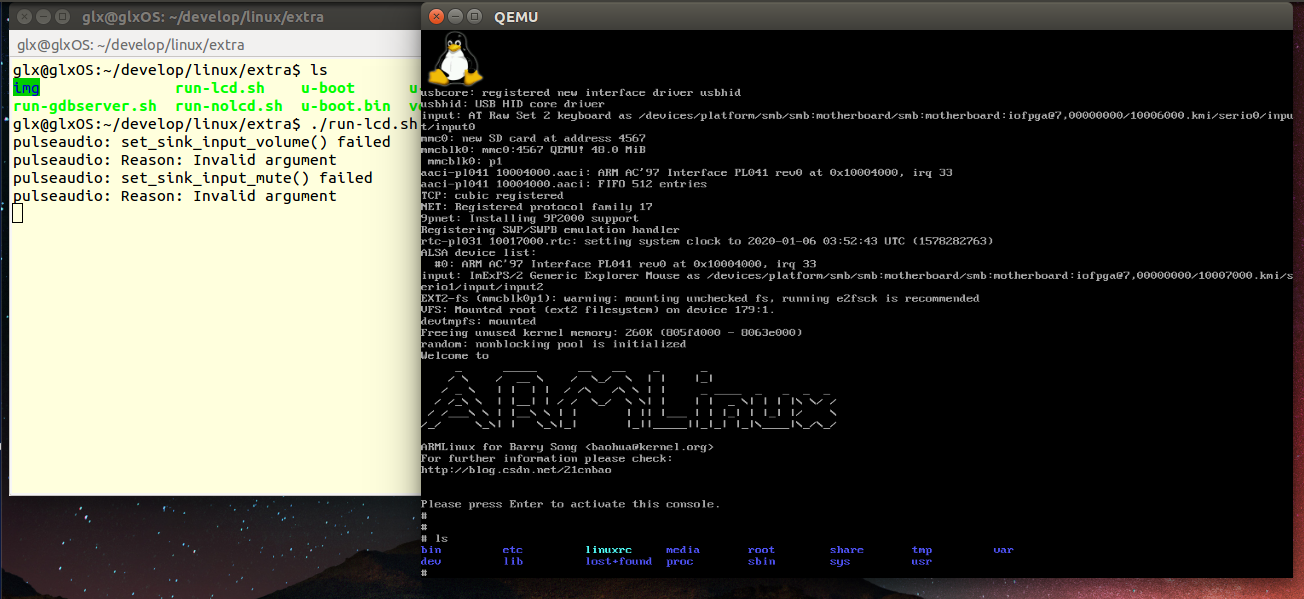Minimize the QEMU window
The height and width of the screenshot is (599, 1304).
[x=456, y=16]
